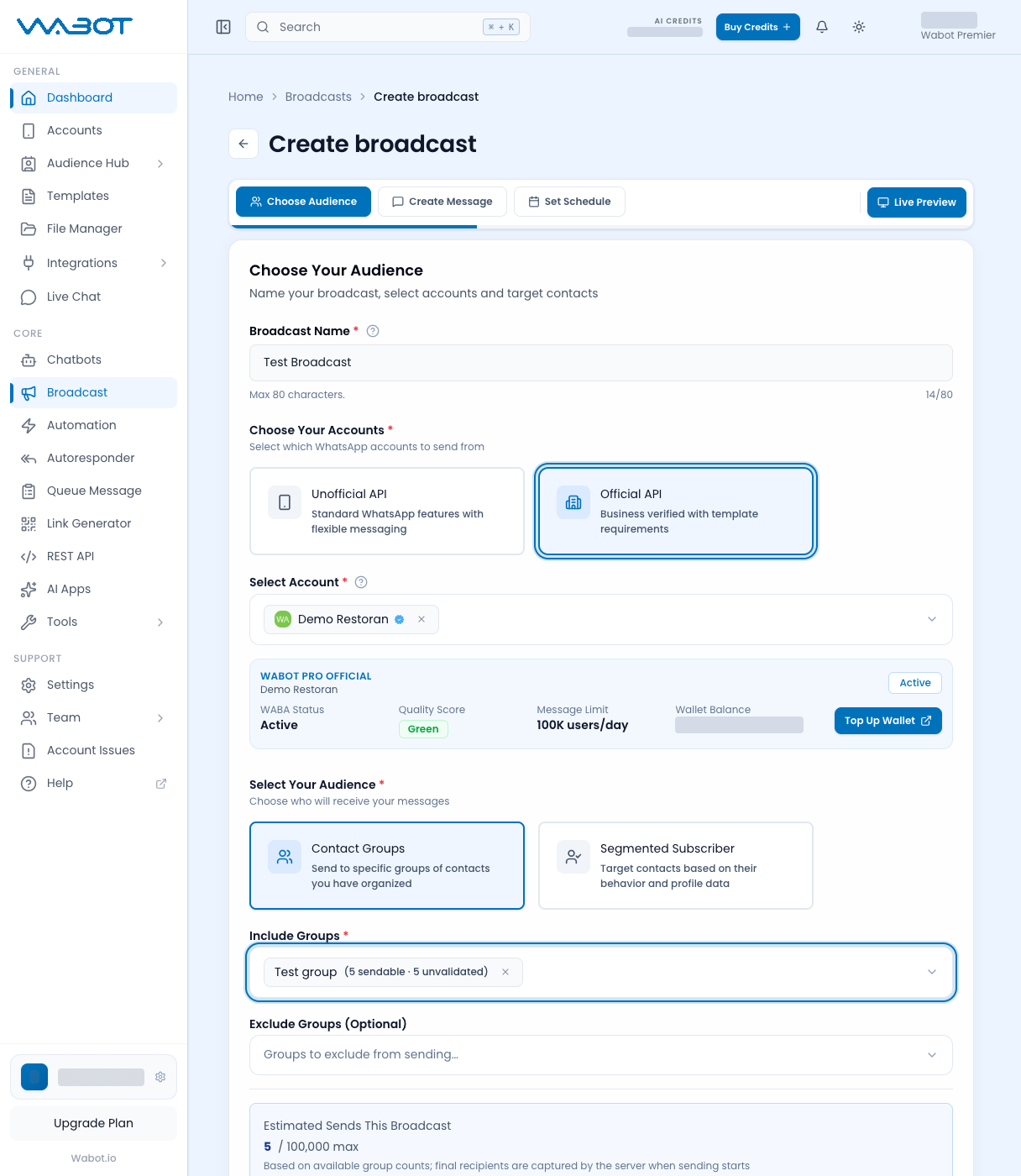Viewport: 1021px width, 1176px height.
Task: Click the Templates document icon
Action: (x=29, y=196)
